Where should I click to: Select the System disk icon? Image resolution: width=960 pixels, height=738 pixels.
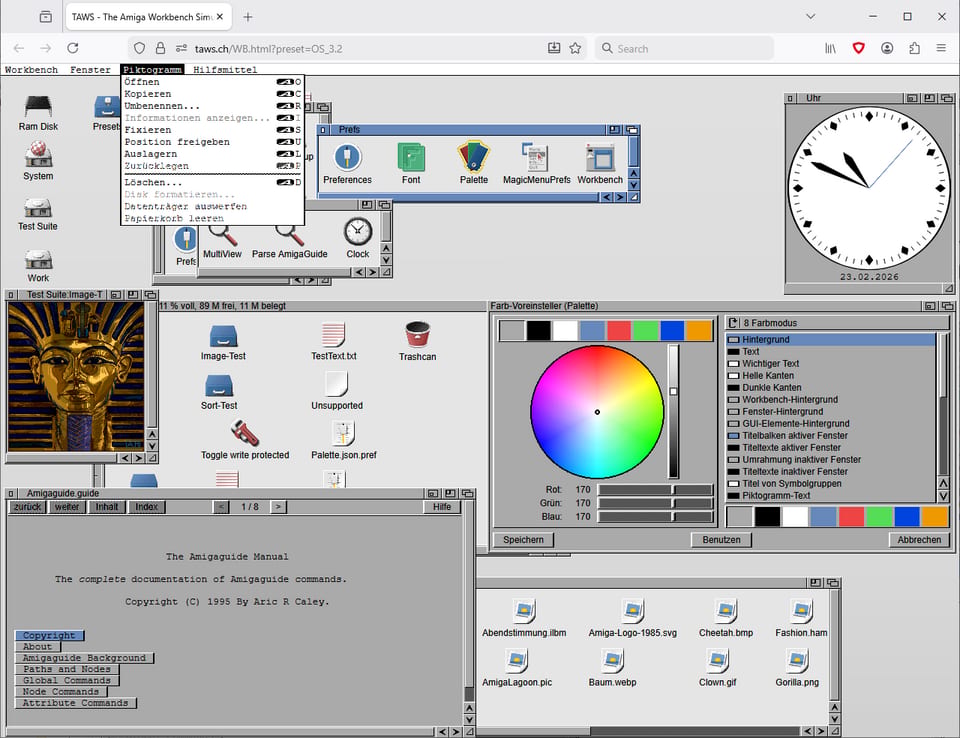(38, 154)
